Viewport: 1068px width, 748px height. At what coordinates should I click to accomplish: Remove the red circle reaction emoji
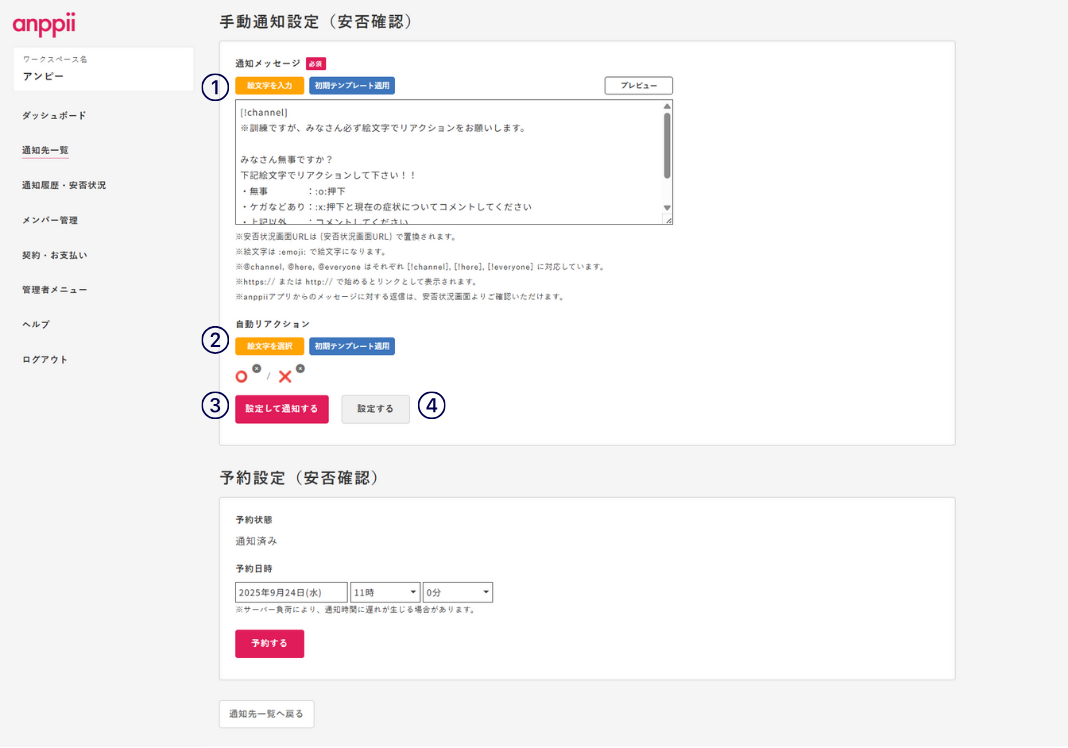coord(257,369)
